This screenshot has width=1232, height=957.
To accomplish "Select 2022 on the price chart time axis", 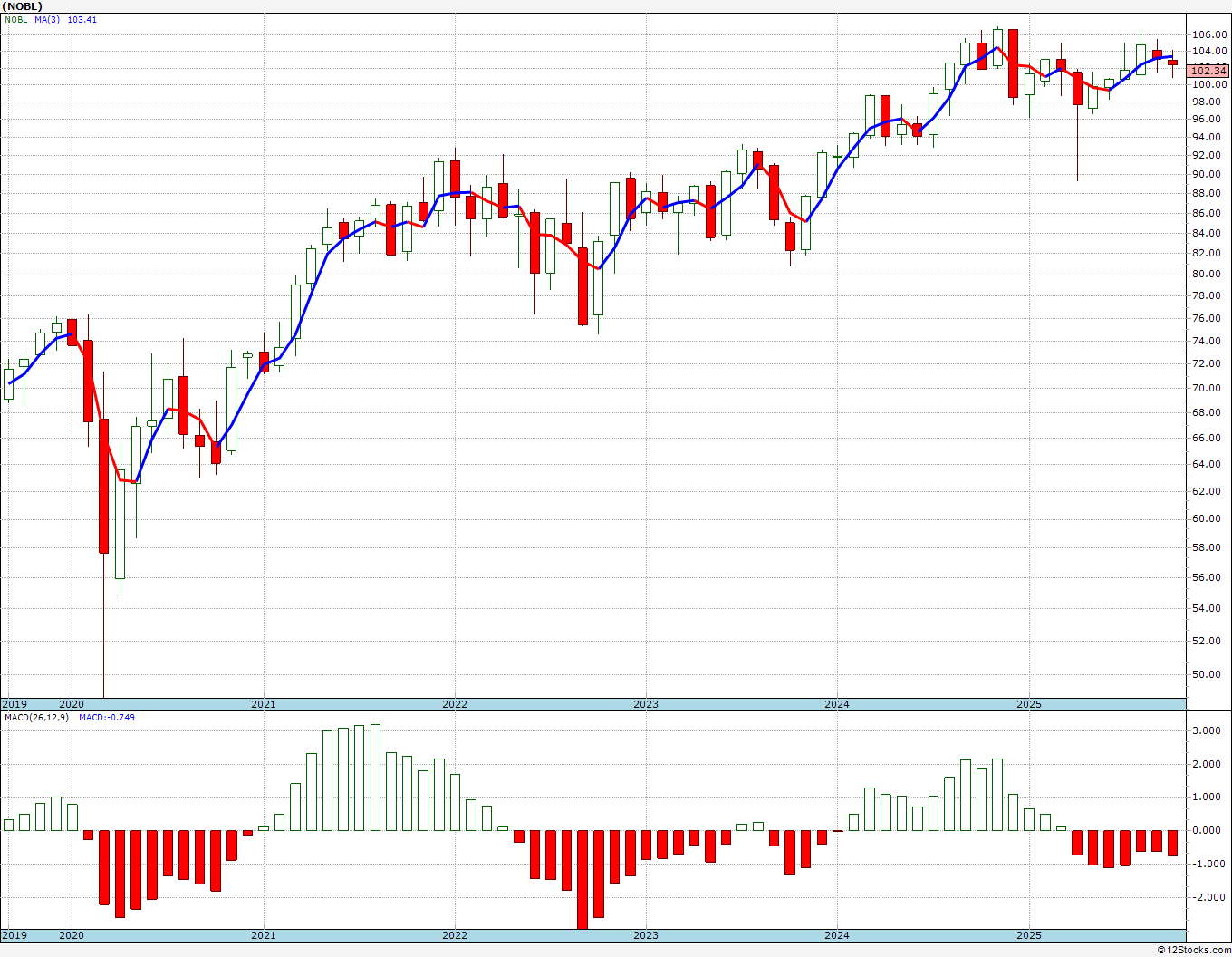I will [455, 704].
